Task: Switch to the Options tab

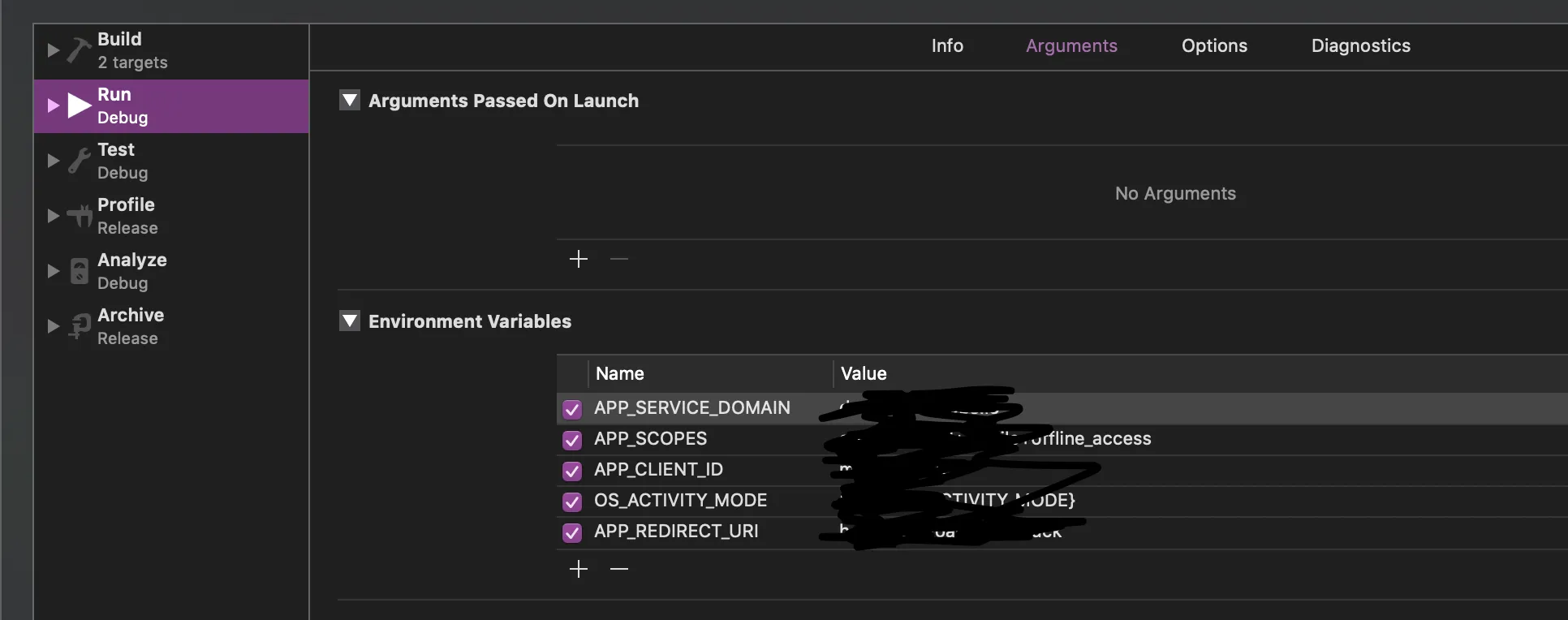Action: pos(1214,46)
